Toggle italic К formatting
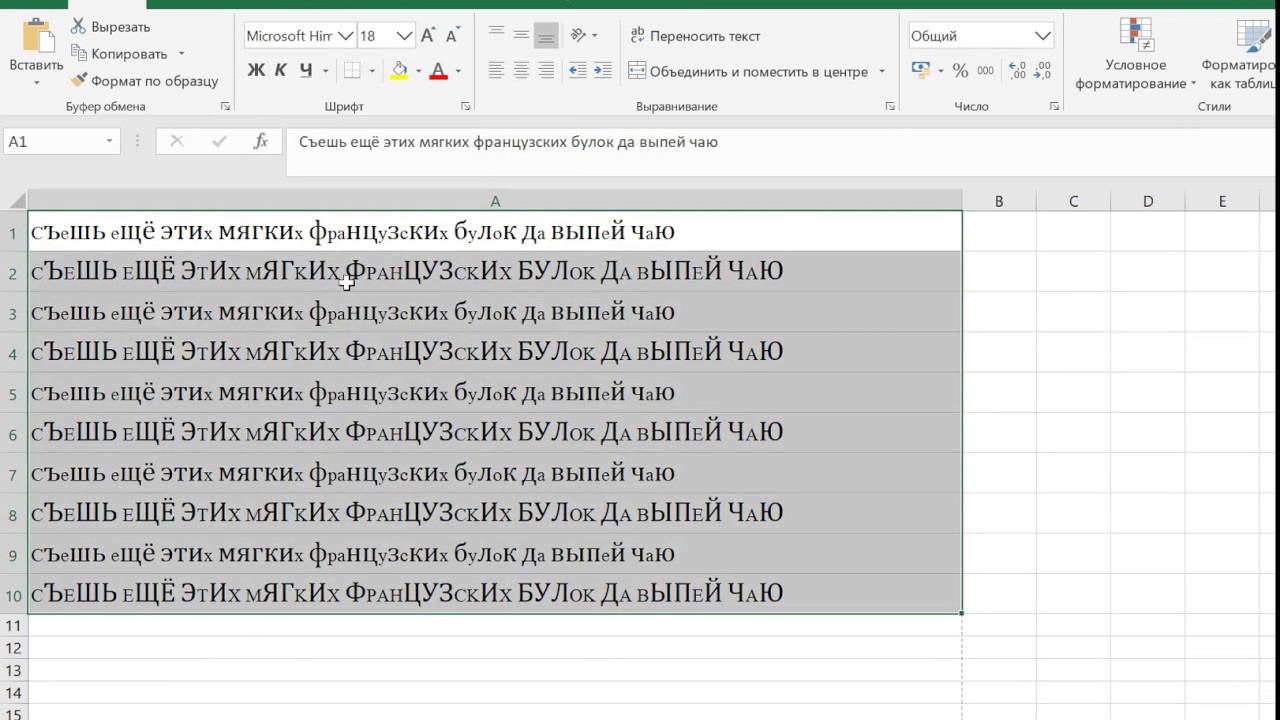 281,70
